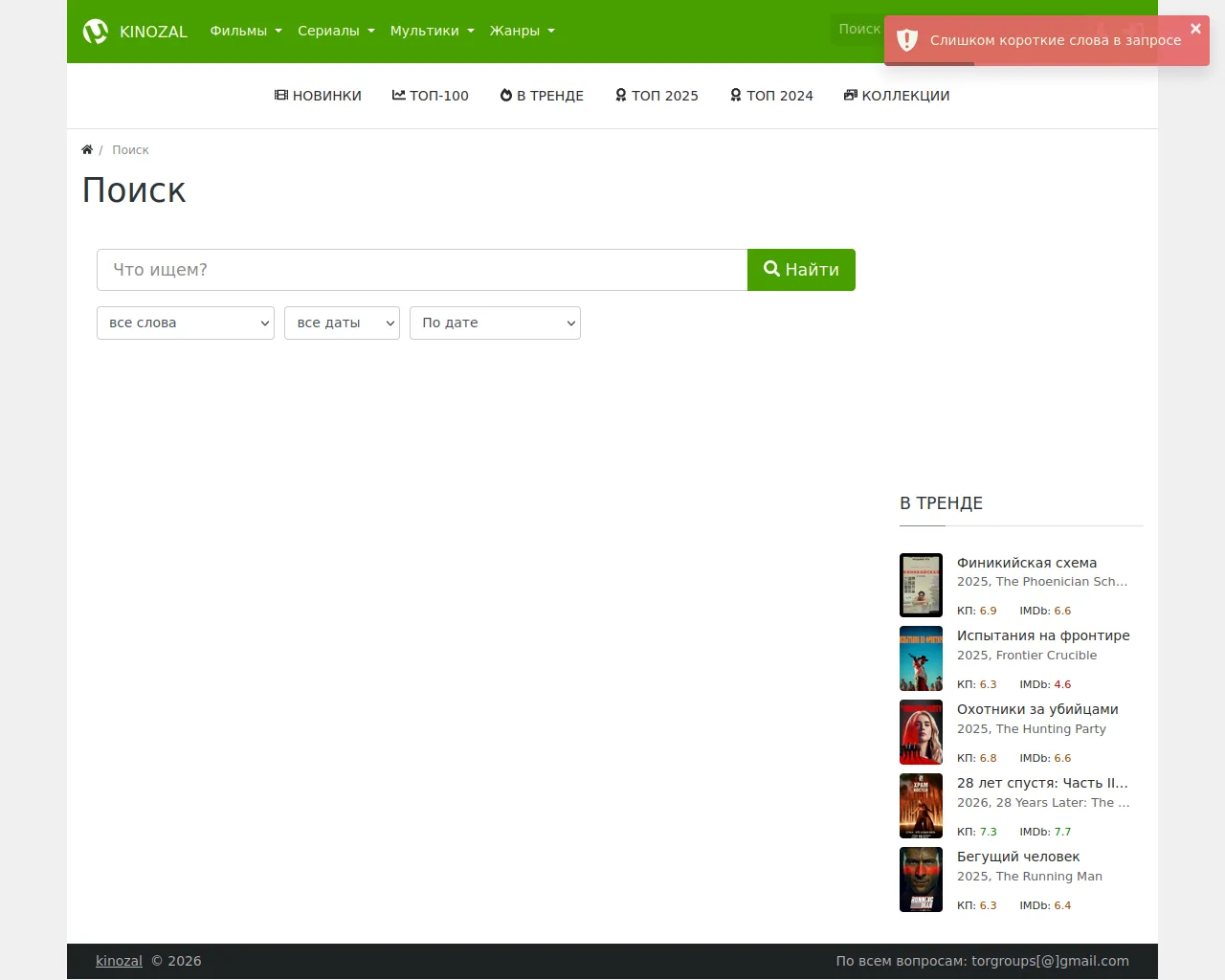Click the icon beside КОЛЛЕКЦИИ
Viewport: 1225px width, 980px height.
pyautogui.click(x=850, y=95)
